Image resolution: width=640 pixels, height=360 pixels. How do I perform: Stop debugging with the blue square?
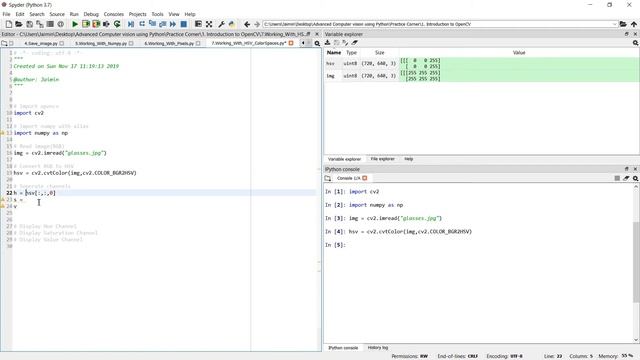184,24
